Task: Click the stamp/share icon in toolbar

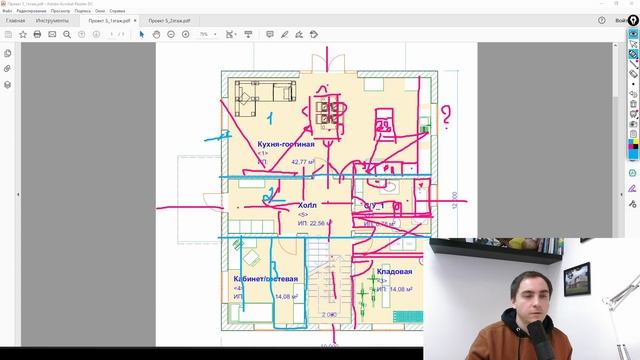Action: tap(314, 35)
